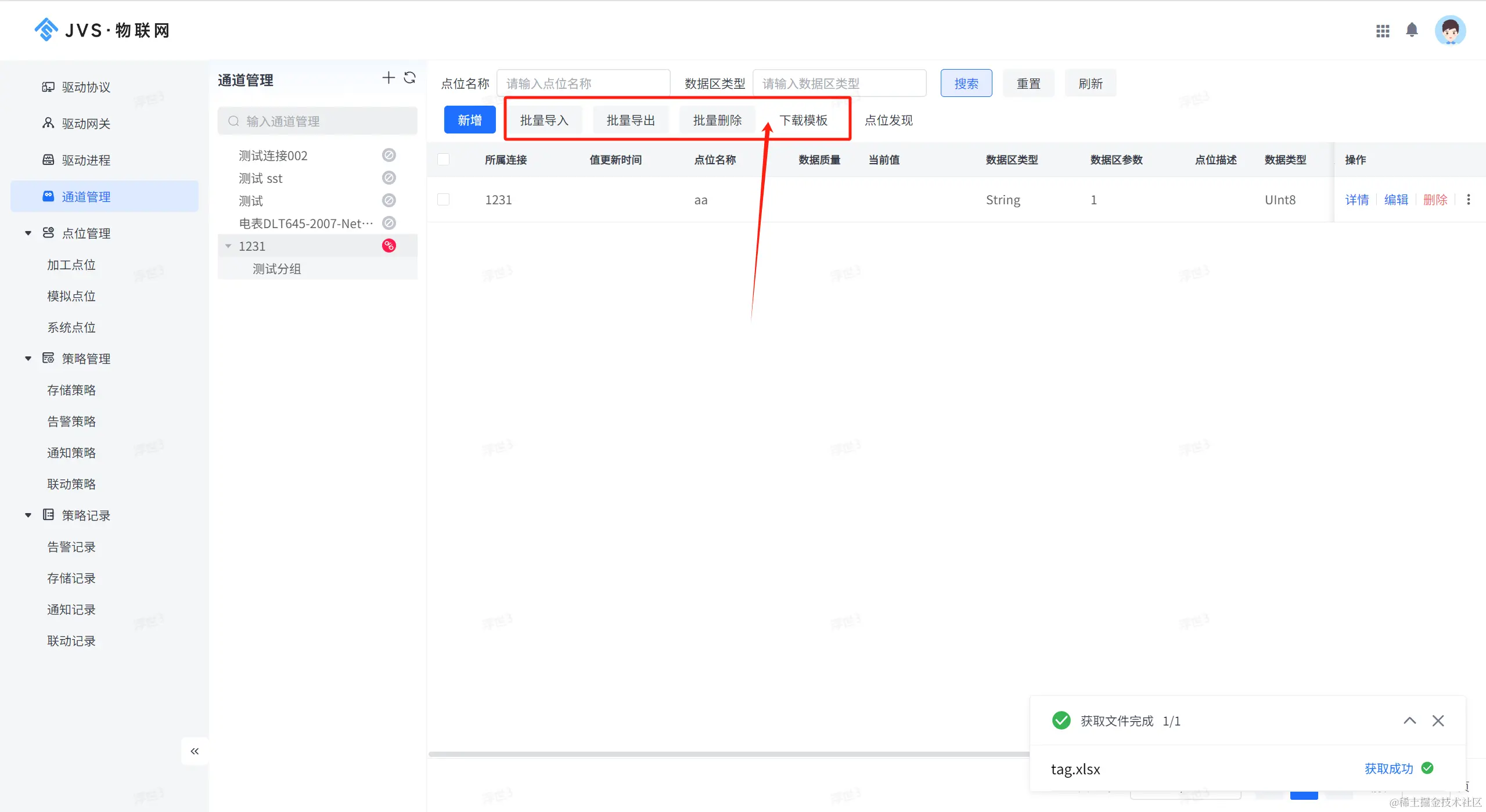Image resolution: width=1486 pixels, height=812 pixels.
Task: Open the apps grid icon
Action: point(1383,31)
